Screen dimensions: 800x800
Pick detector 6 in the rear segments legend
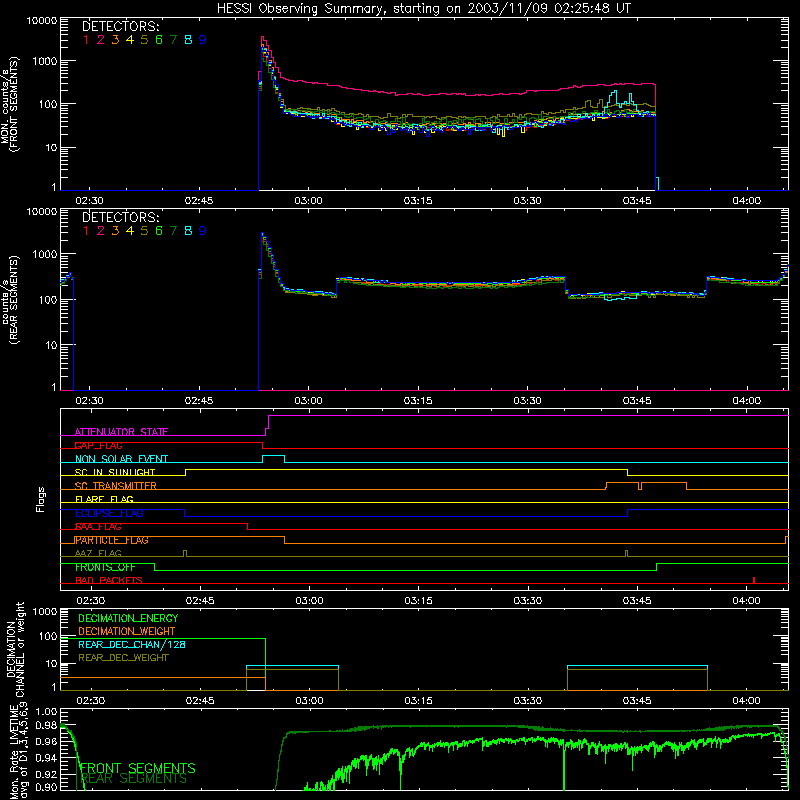(159, 231)
